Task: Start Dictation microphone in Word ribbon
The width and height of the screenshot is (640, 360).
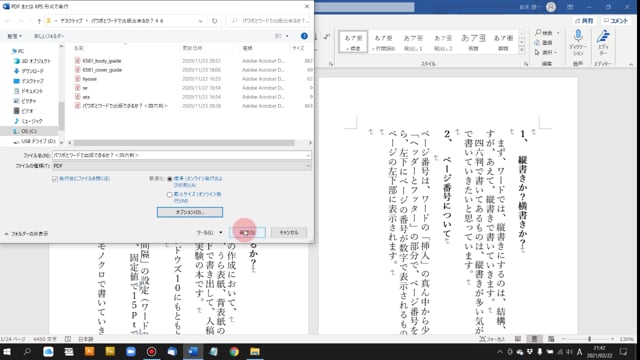Action: 578,42
